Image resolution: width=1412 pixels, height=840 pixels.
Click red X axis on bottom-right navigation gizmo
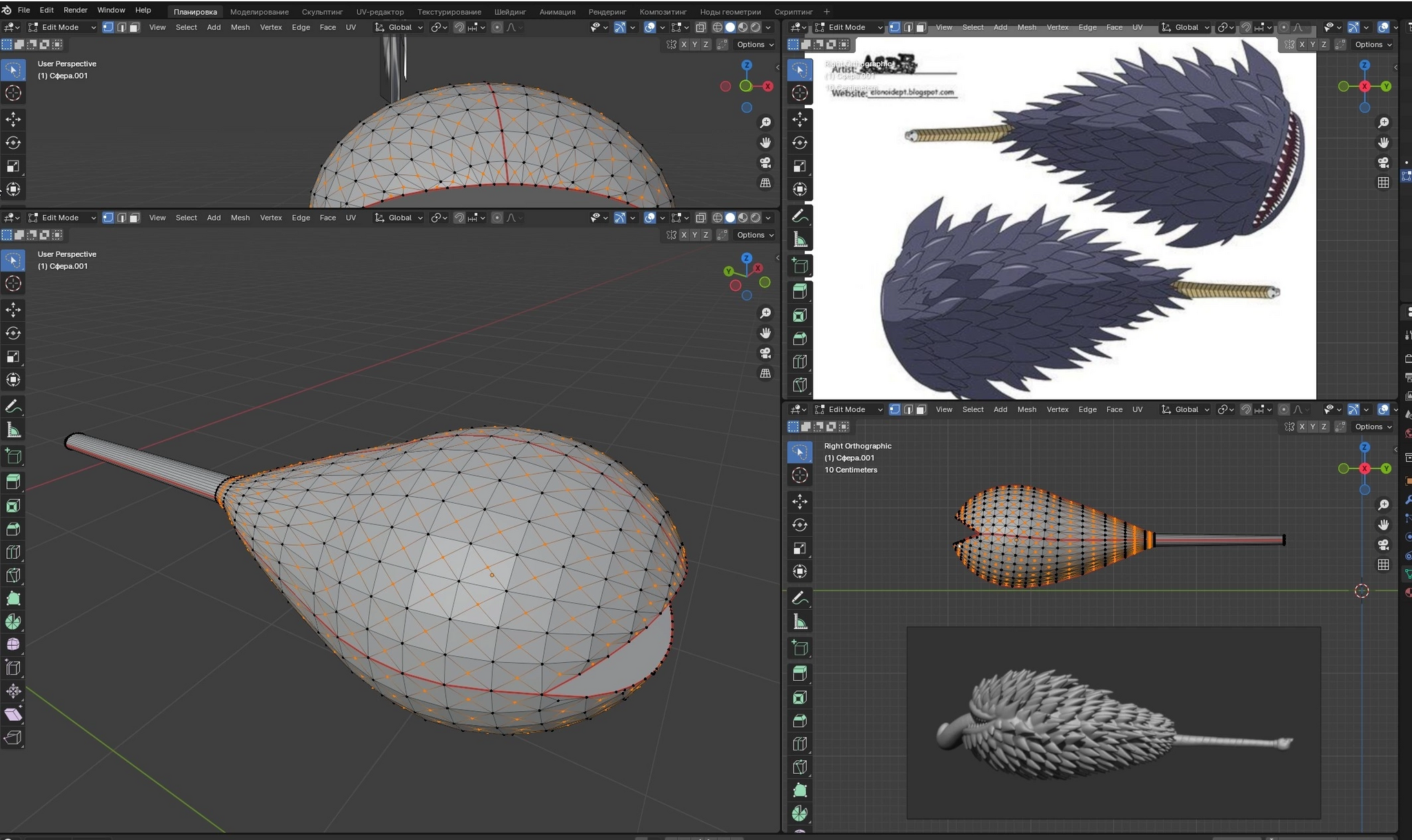[x=1364, y=469]
